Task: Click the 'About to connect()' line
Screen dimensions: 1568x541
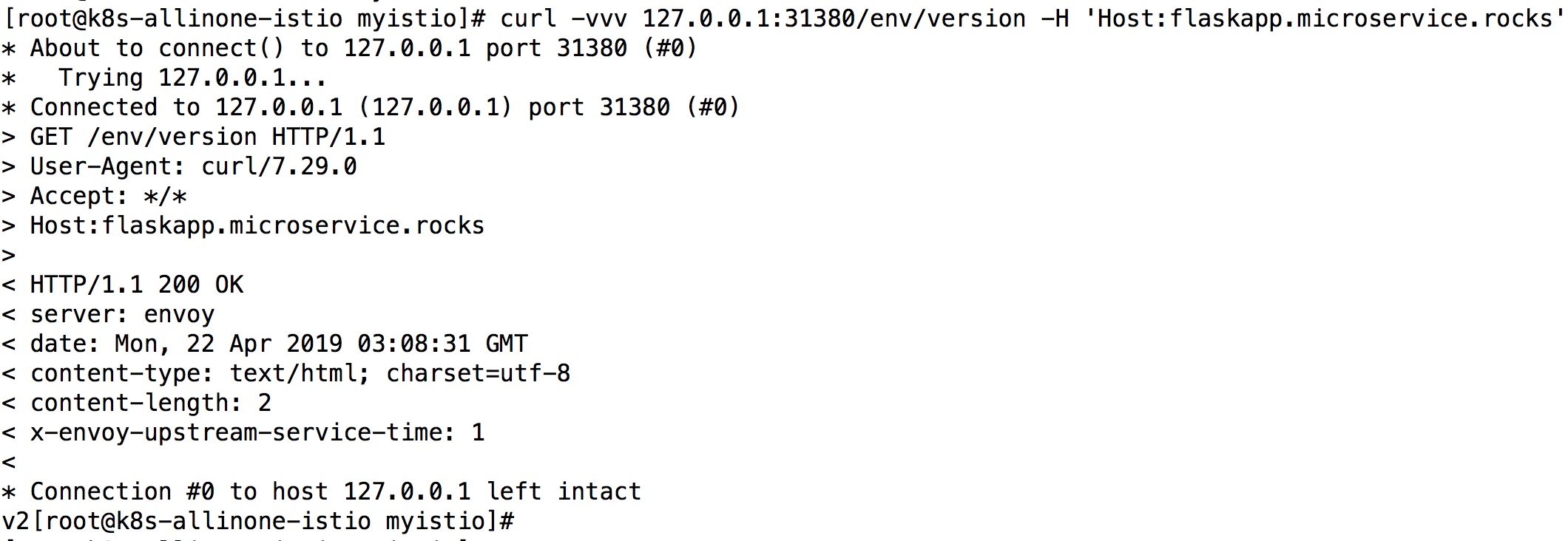Action: point(349,48)
